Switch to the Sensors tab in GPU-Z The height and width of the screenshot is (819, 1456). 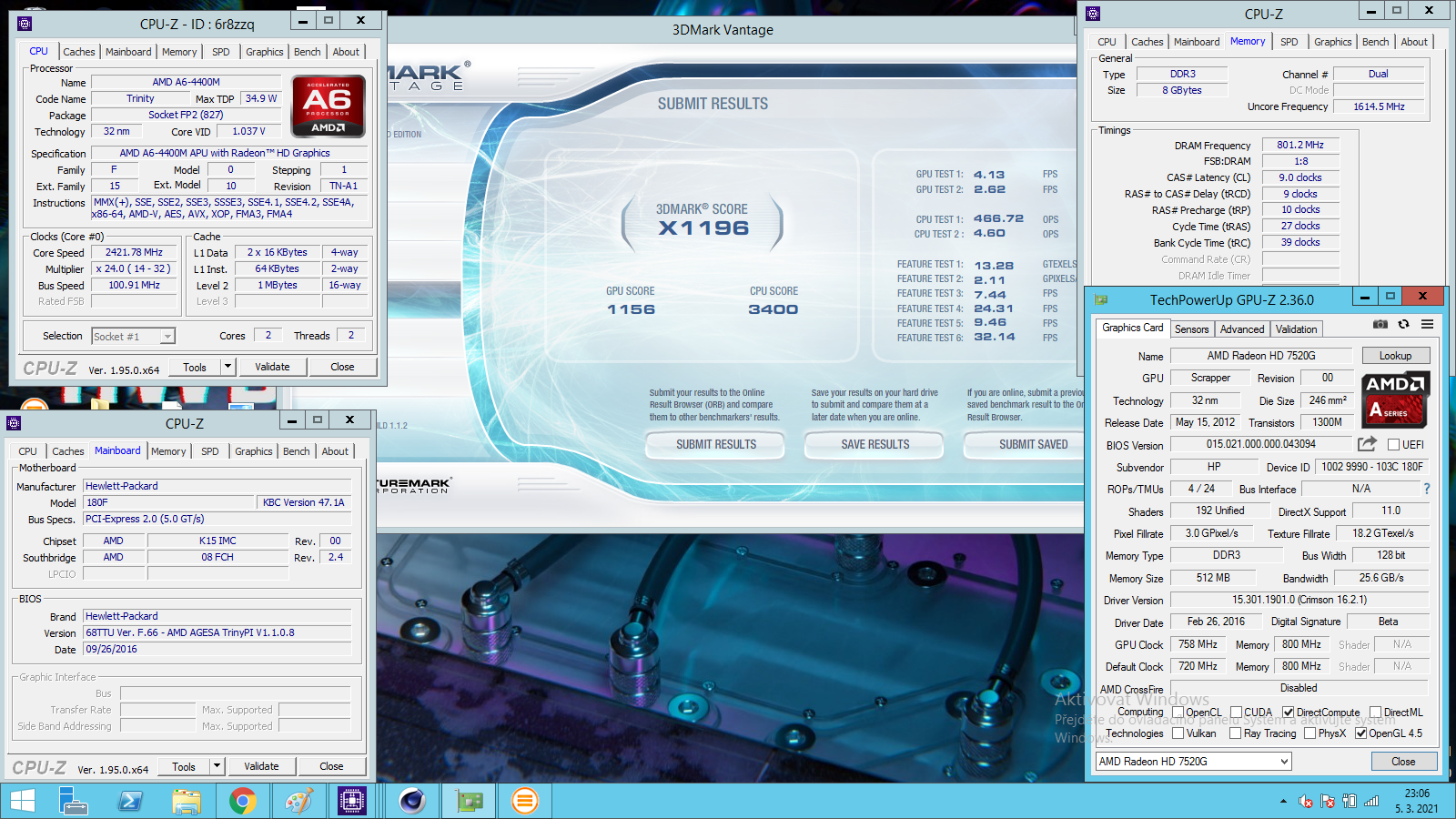1191,329
